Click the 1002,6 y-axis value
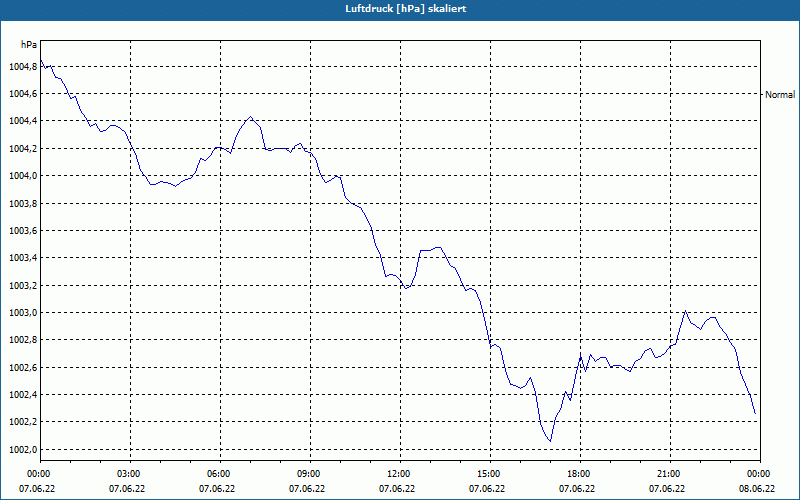Viewport: 800px width, 500px height. coord(23,367)
